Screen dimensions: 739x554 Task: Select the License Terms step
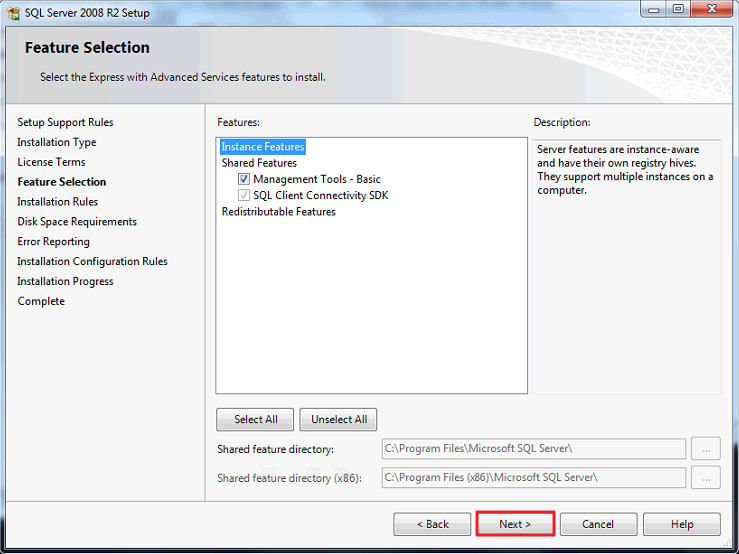(x=51, y=162)
